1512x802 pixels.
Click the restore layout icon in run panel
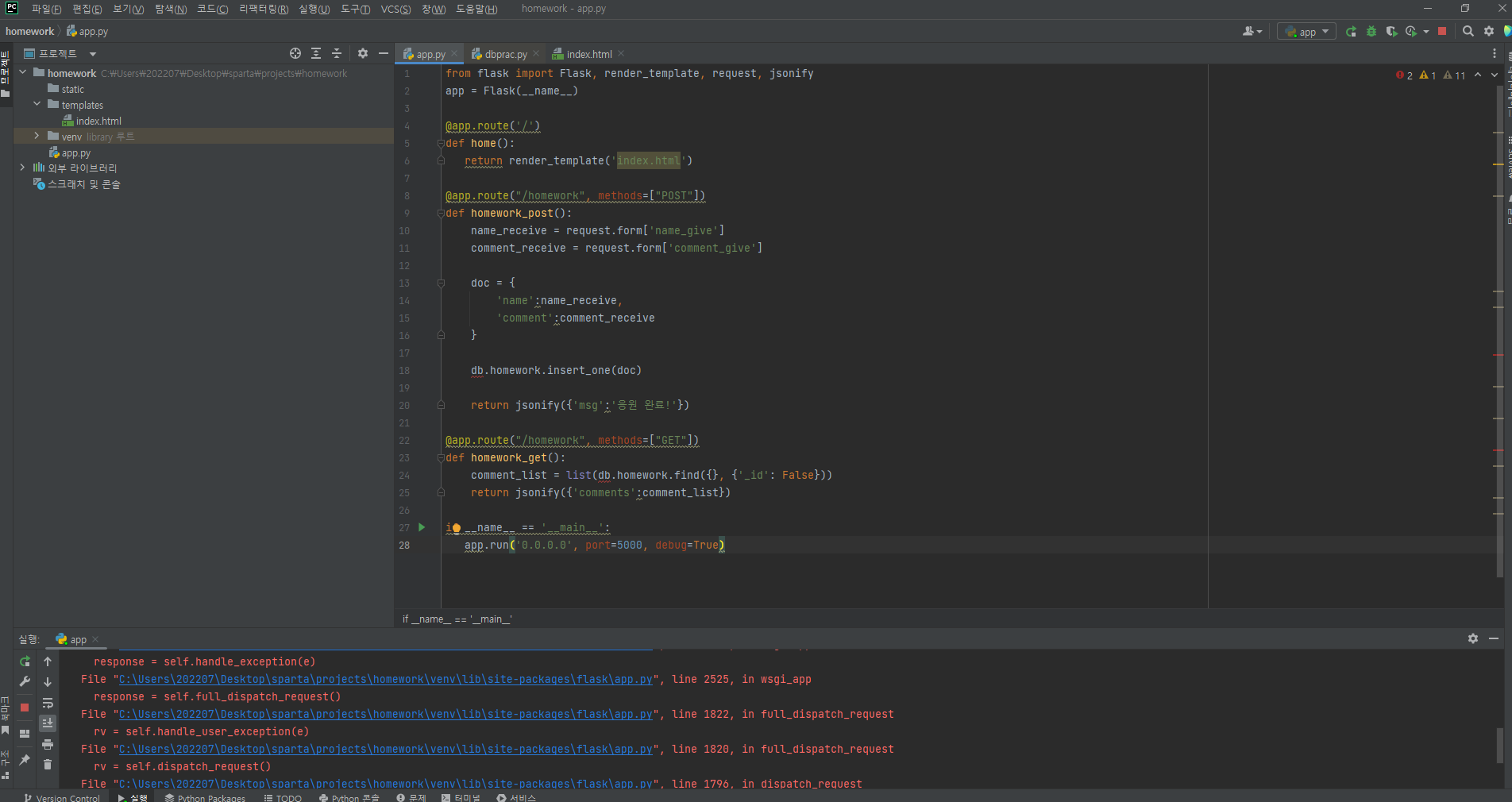click(25, 734)
